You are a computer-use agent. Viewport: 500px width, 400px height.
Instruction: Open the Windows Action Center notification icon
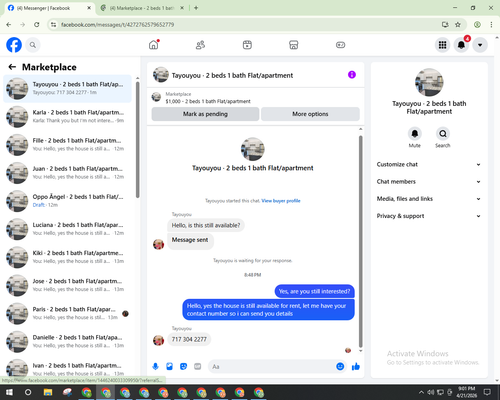point(487,392)
